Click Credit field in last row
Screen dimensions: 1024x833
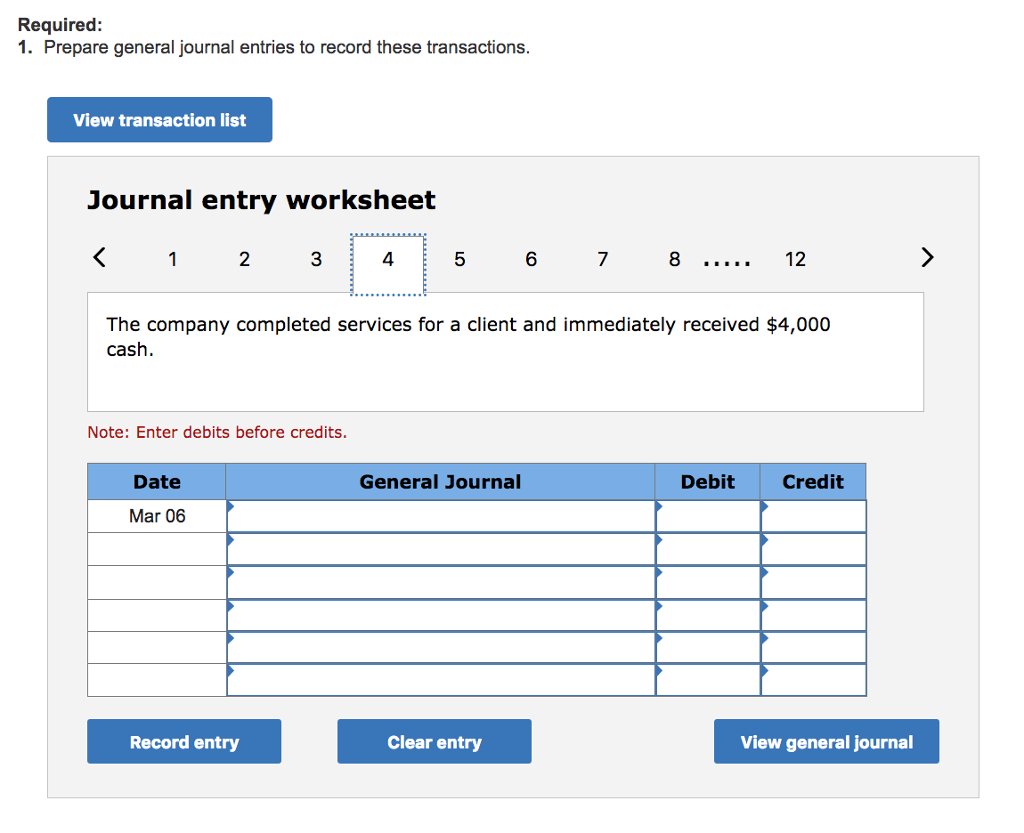(814, 680)
